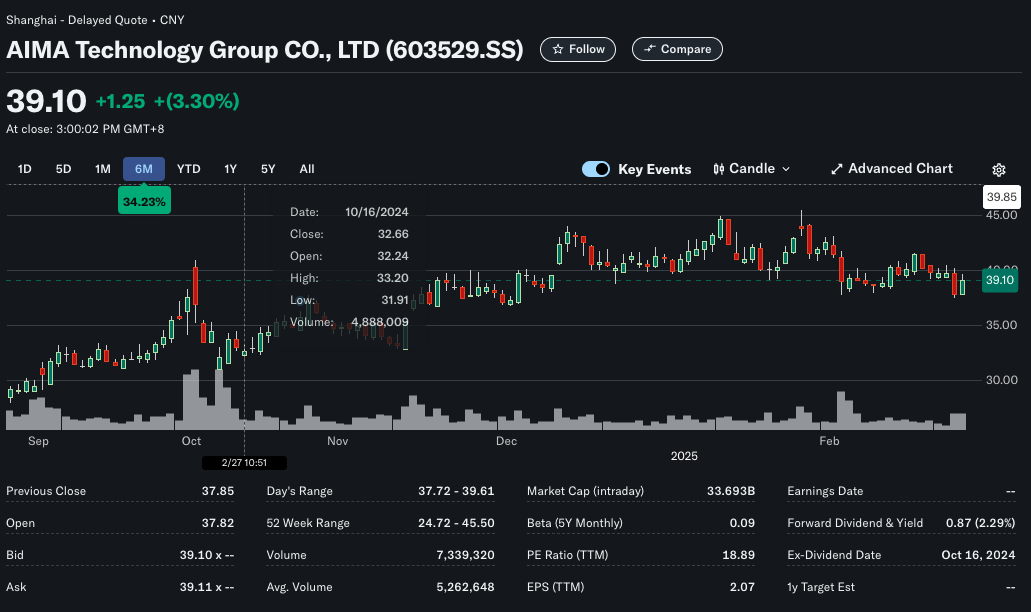This screenshot has height=612, width=1031.
Task: Click the 52 Week Range value 24.72 - 45.50
Action: coord(456,523)
